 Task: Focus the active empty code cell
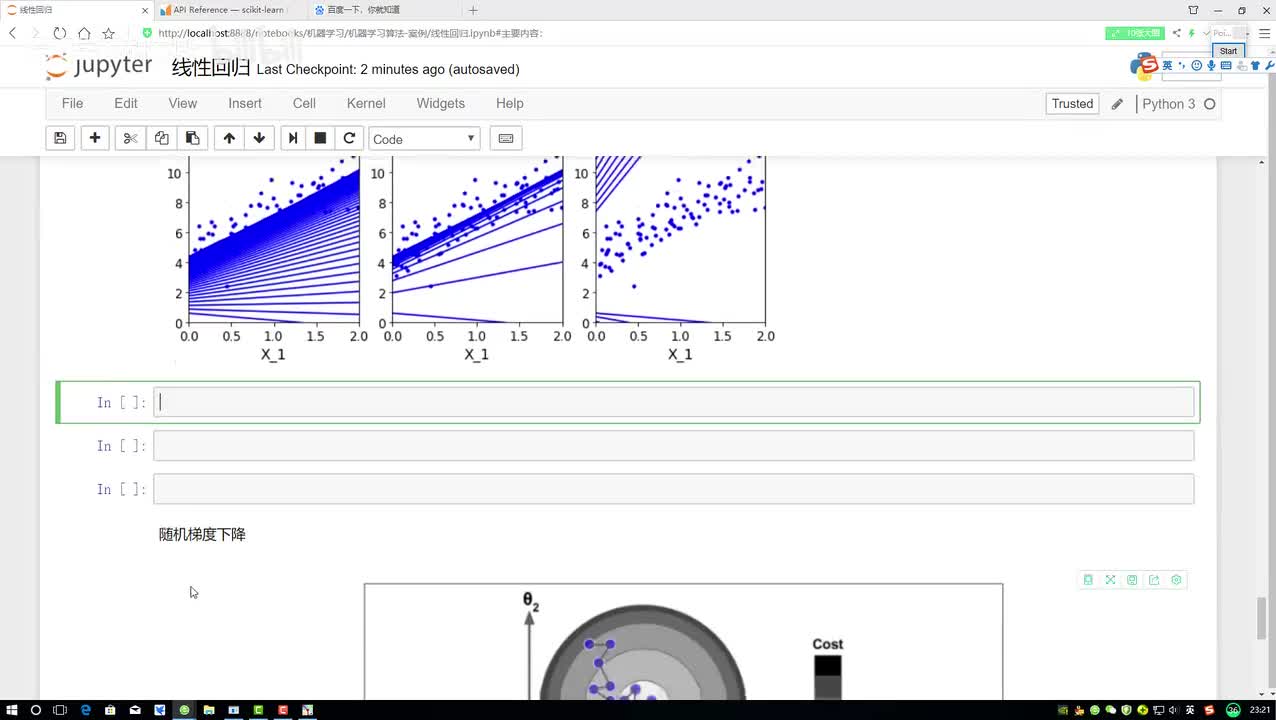(673, 402)
